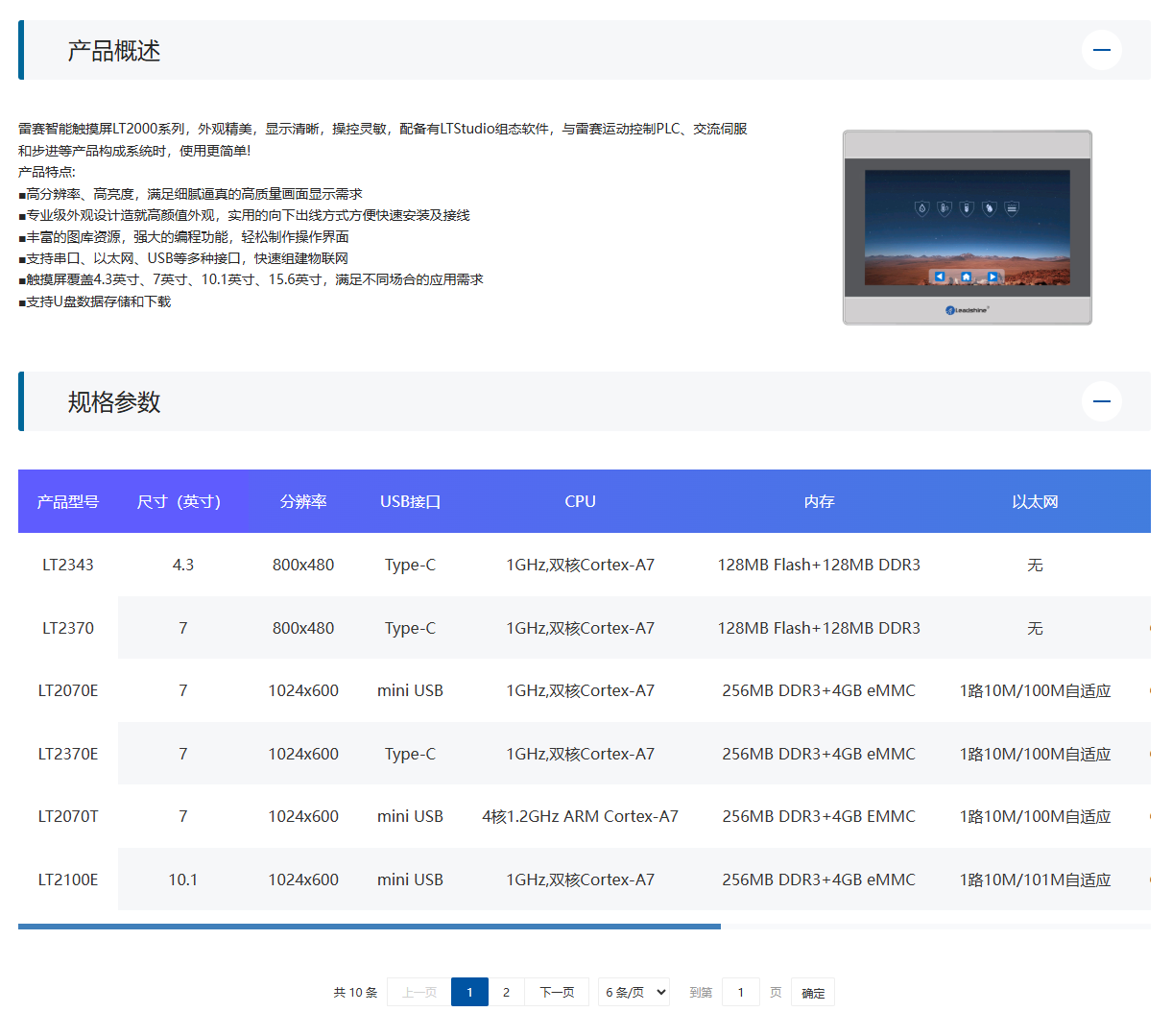Click the left arrow icon on the touchscreen image
This screenshot has height=1036, width=1172.
[940, 277]
